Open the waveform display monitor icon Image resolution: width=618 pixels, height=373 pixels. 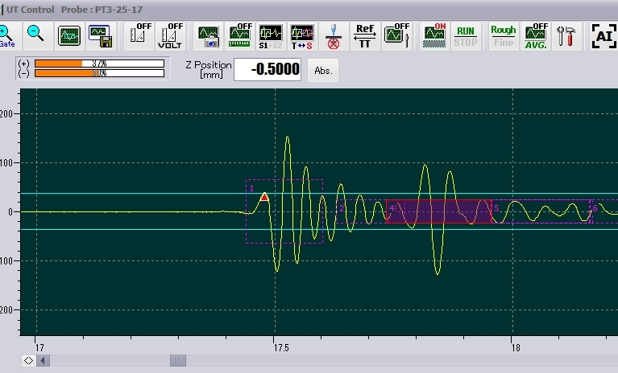(69, 36)
